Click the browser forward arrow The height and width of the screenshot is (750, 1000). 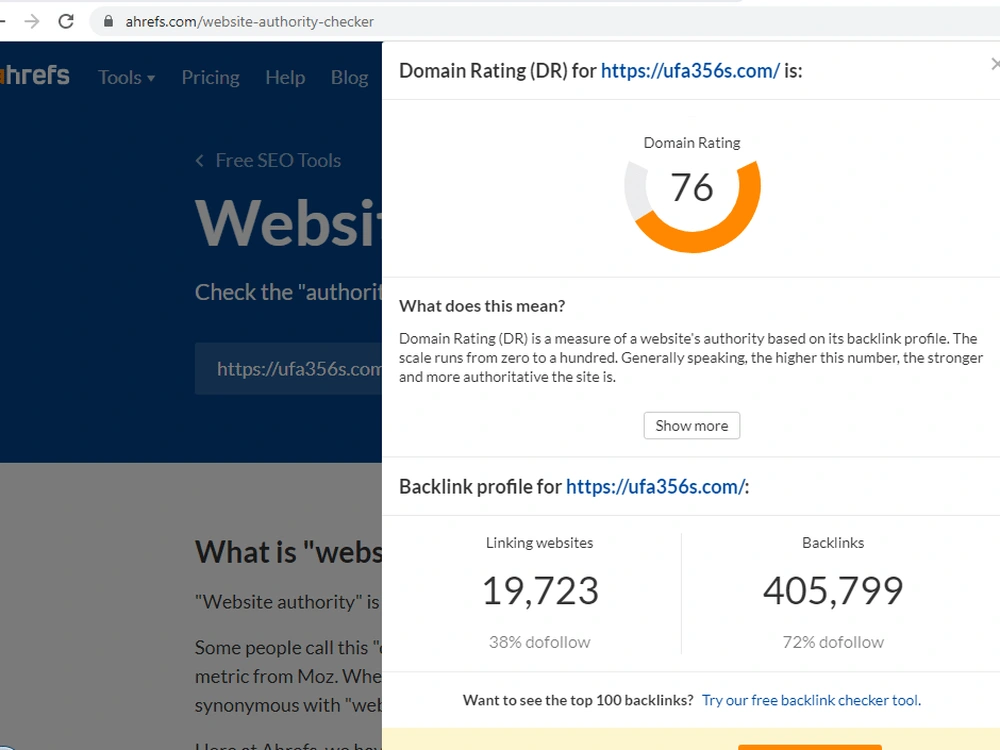point(31,22)
